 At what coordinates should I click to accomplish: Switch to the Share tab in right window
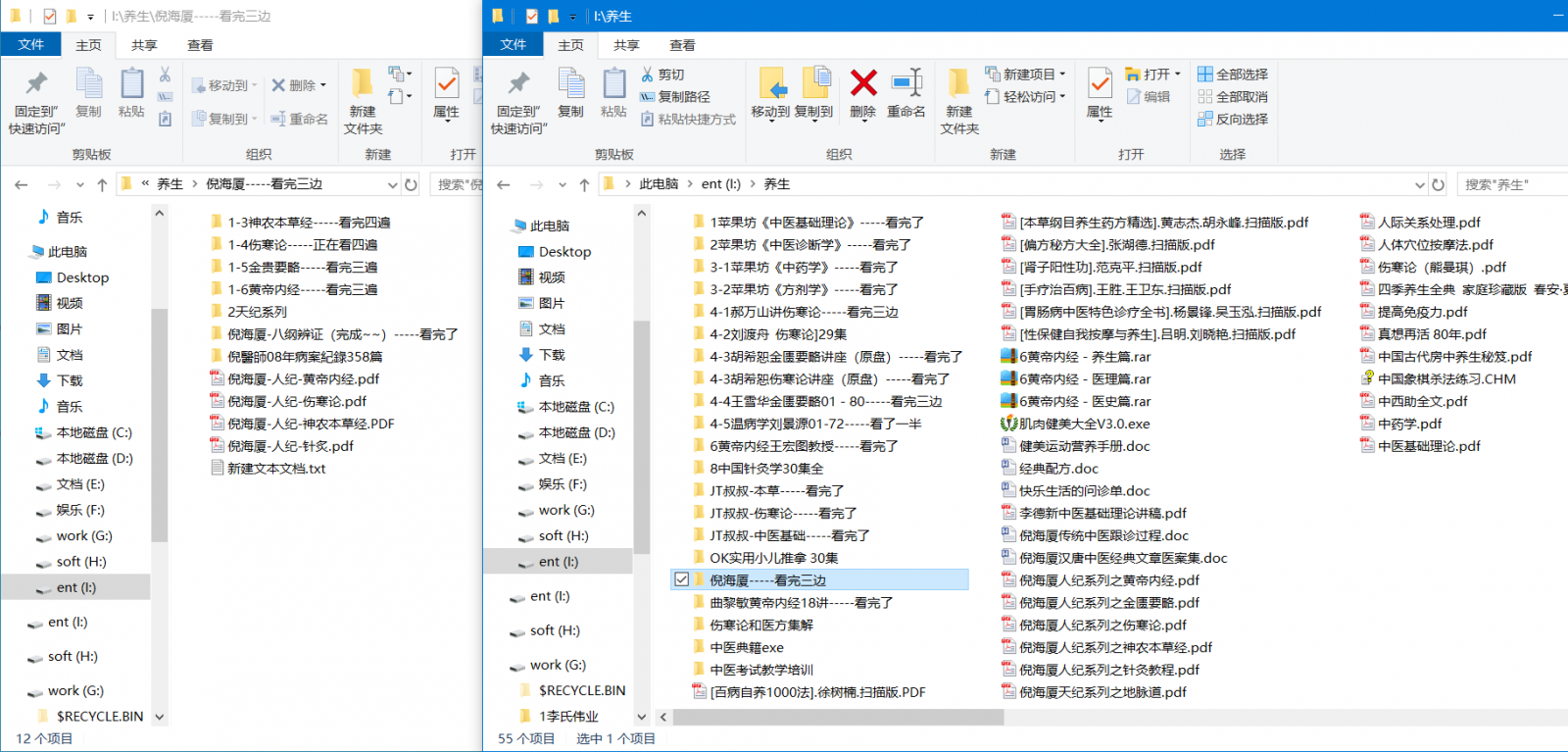point(626,45)
